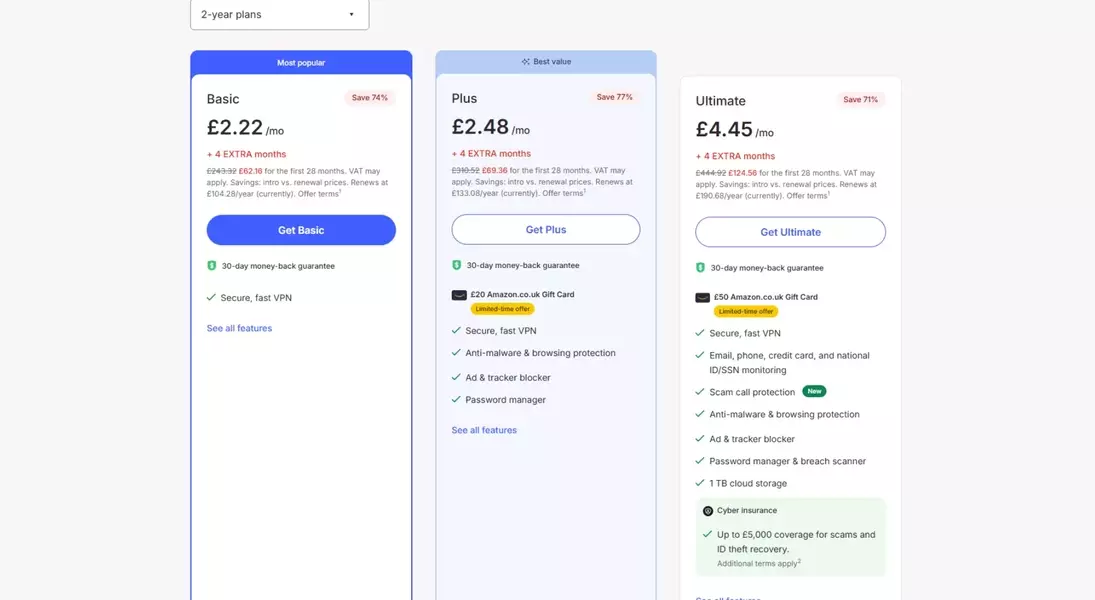Open the 2-year plans dropdown
Image resolution: width=1095 pixels, height=600 pixels.
[x=279, y=15]
